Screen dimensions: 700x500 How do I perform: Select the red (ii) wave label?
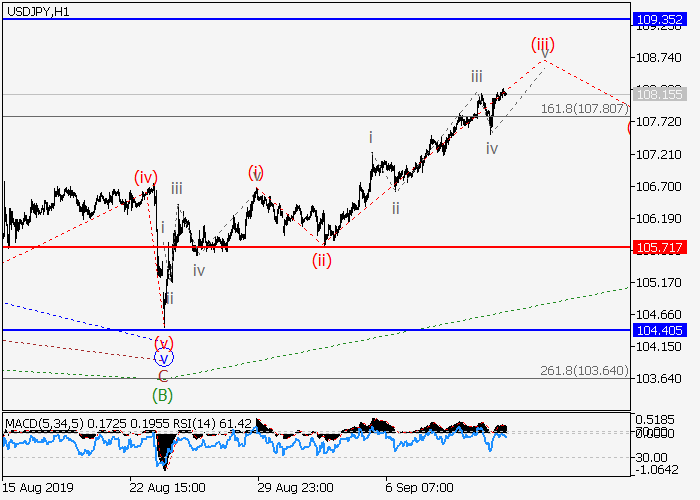click(x=321, y=260)
